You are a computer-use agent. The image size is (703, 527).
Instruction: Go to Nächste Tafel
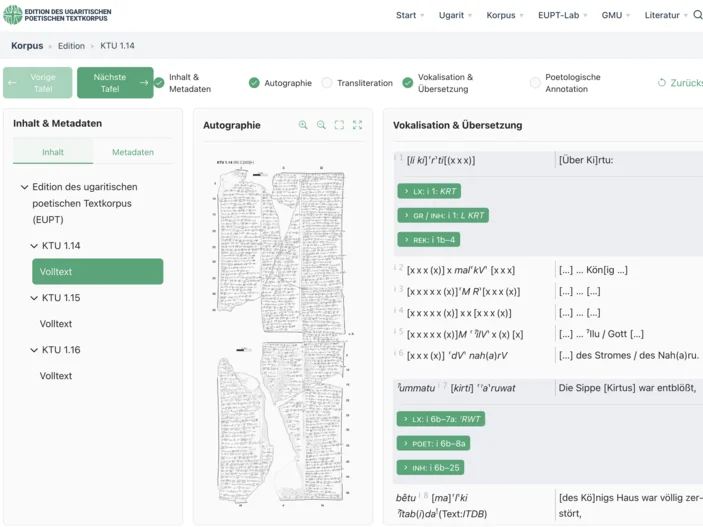tap(114, 83)
